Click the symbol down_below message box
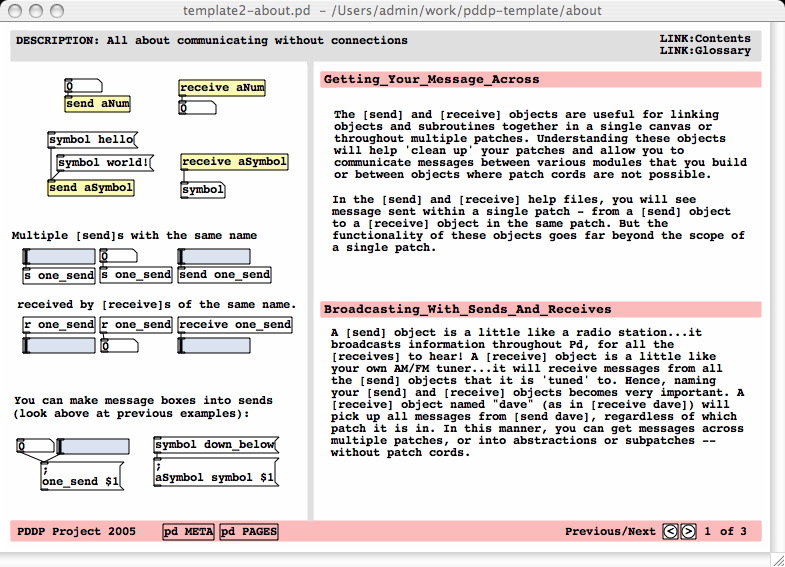785x567 pixels. click(x=216, y=445)
